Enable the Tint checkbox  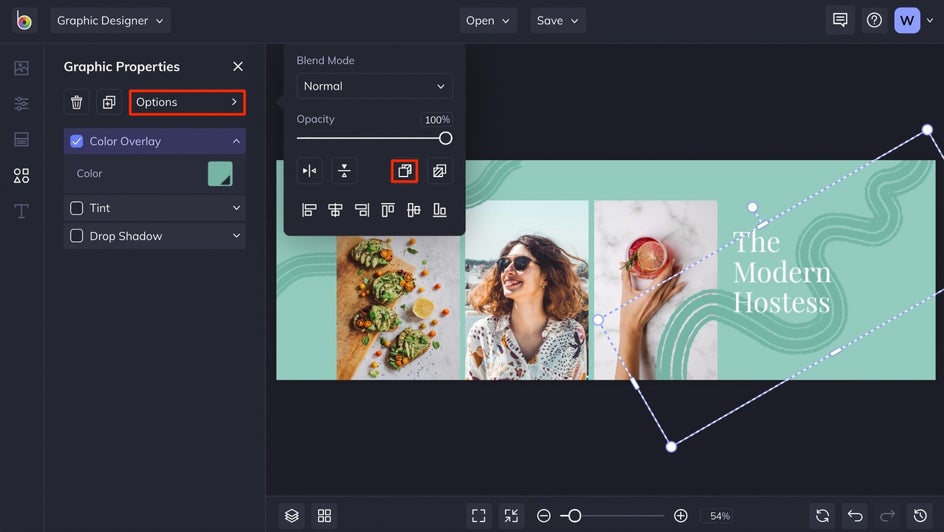(x=77, y=208)
